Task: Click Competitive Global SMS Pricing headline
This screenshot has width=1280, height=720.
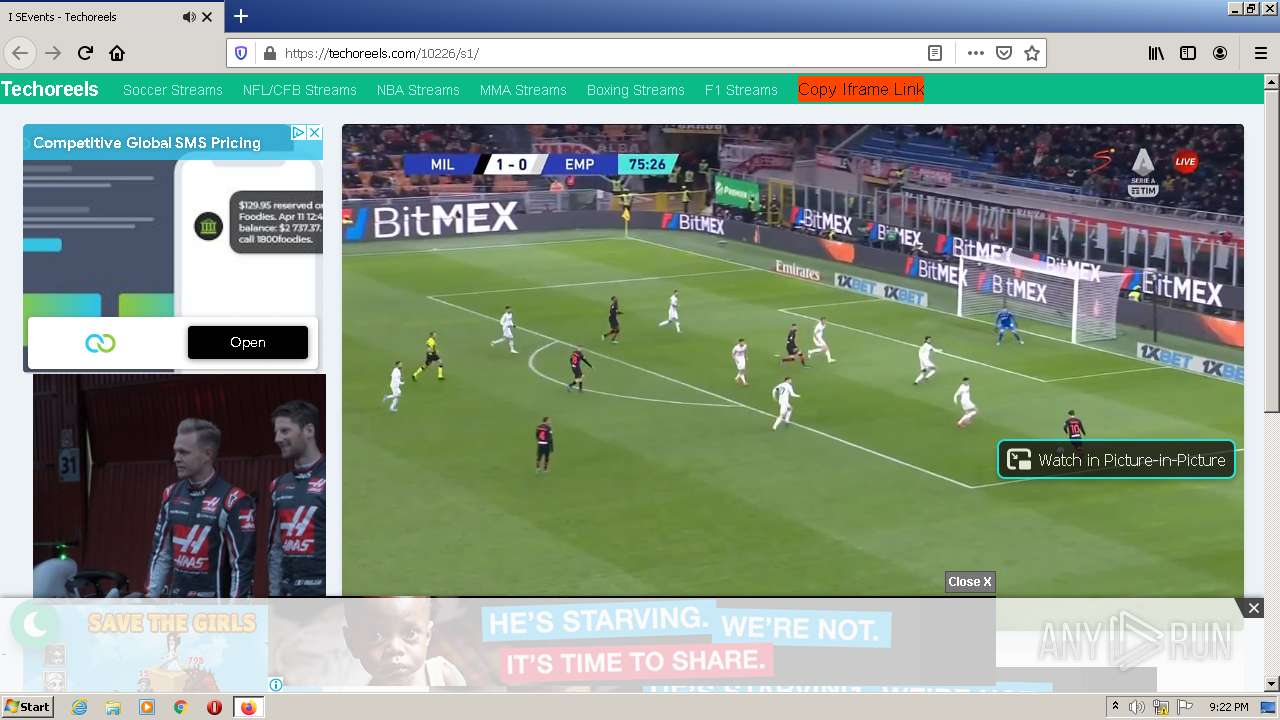Action: point(147,143)
